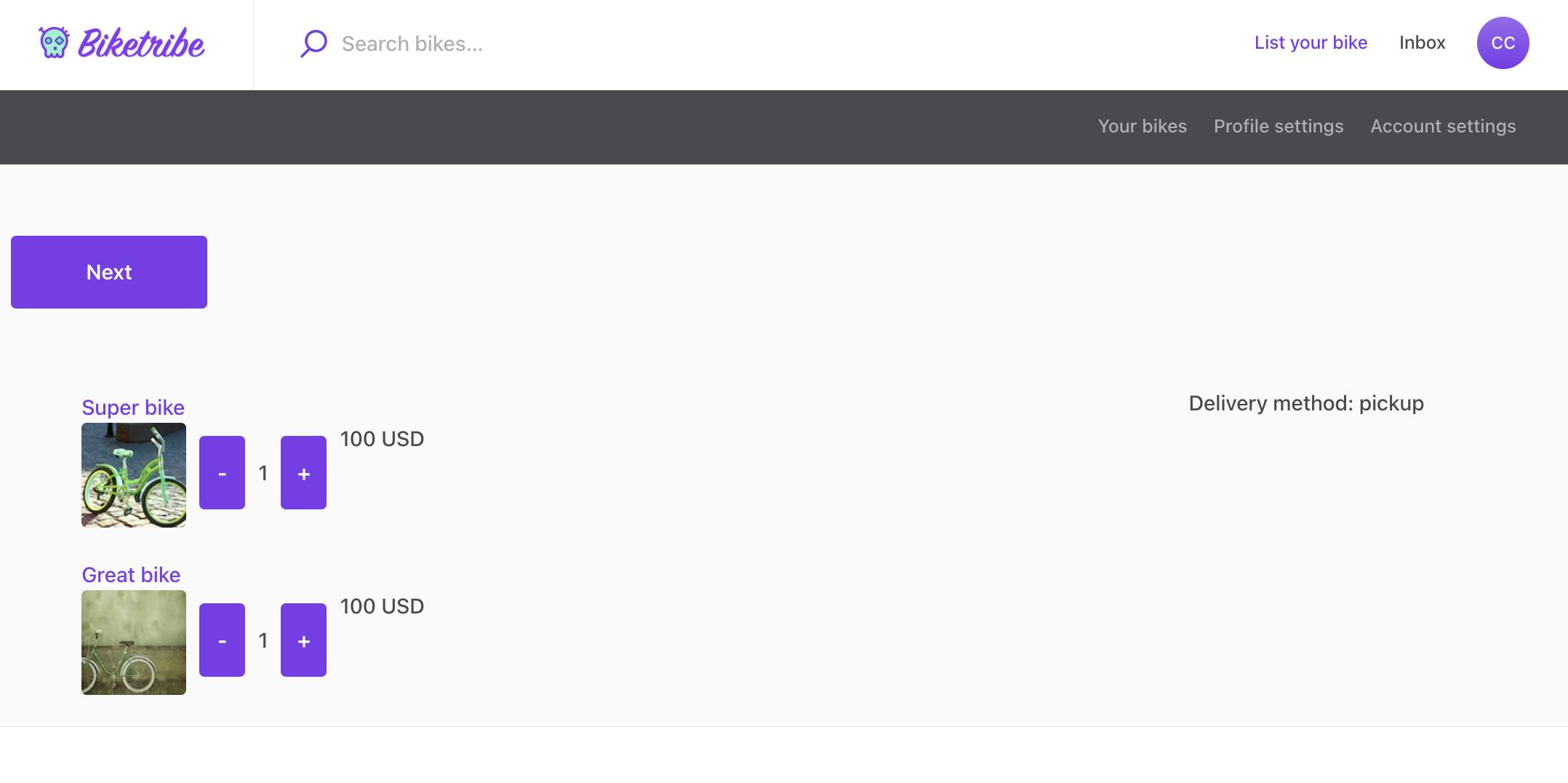Screen dimensions: 1568x783
Task: Open Profile settings tab
Action: point(1278,127)
